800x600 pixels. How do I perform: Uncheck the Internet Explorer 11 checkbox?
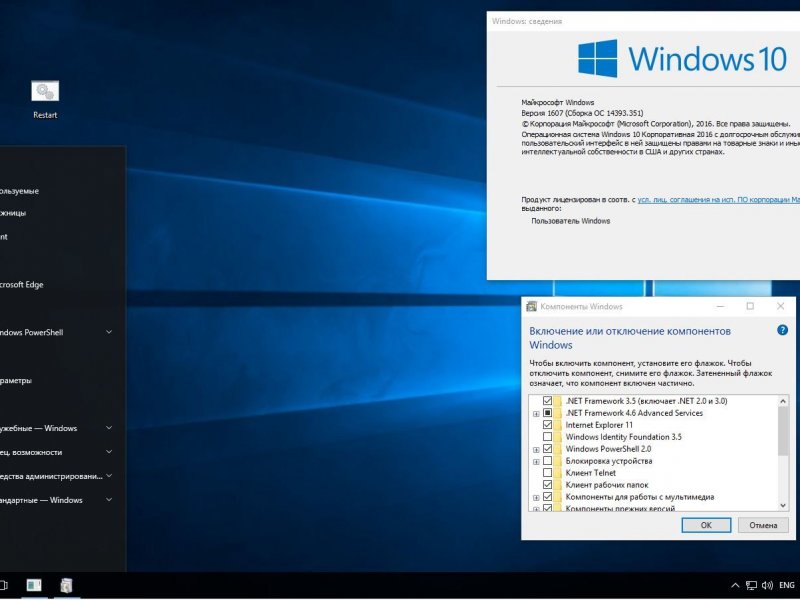click(x=547, y=425)
